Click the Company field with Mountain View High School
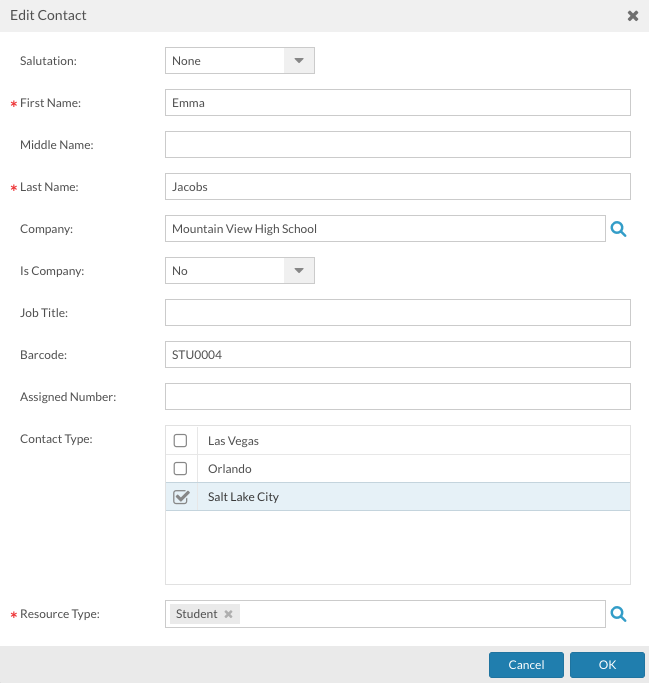 385,229
